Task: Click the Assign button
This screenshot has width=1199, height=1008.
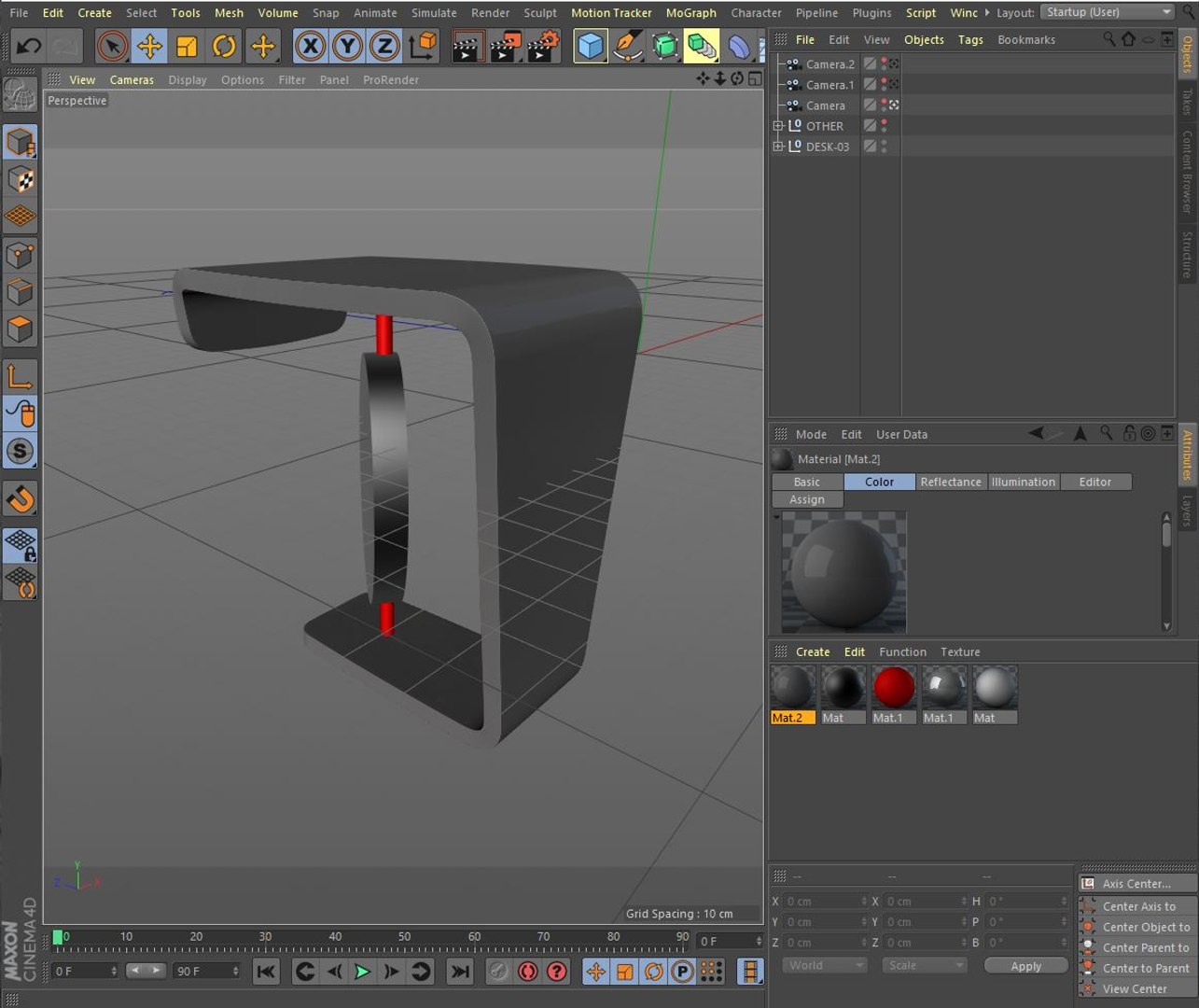Action: (807, 499)
